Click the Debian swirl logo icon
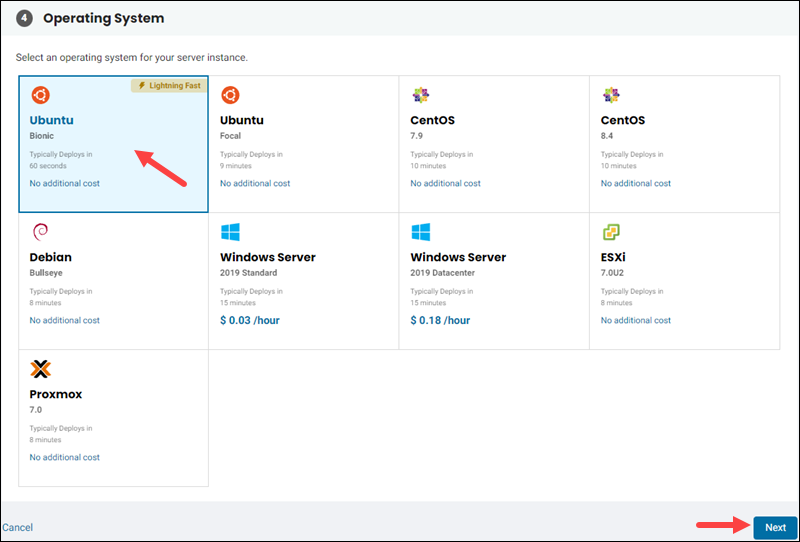The height and width of the screenshot is (542, 800). (40, 232)
